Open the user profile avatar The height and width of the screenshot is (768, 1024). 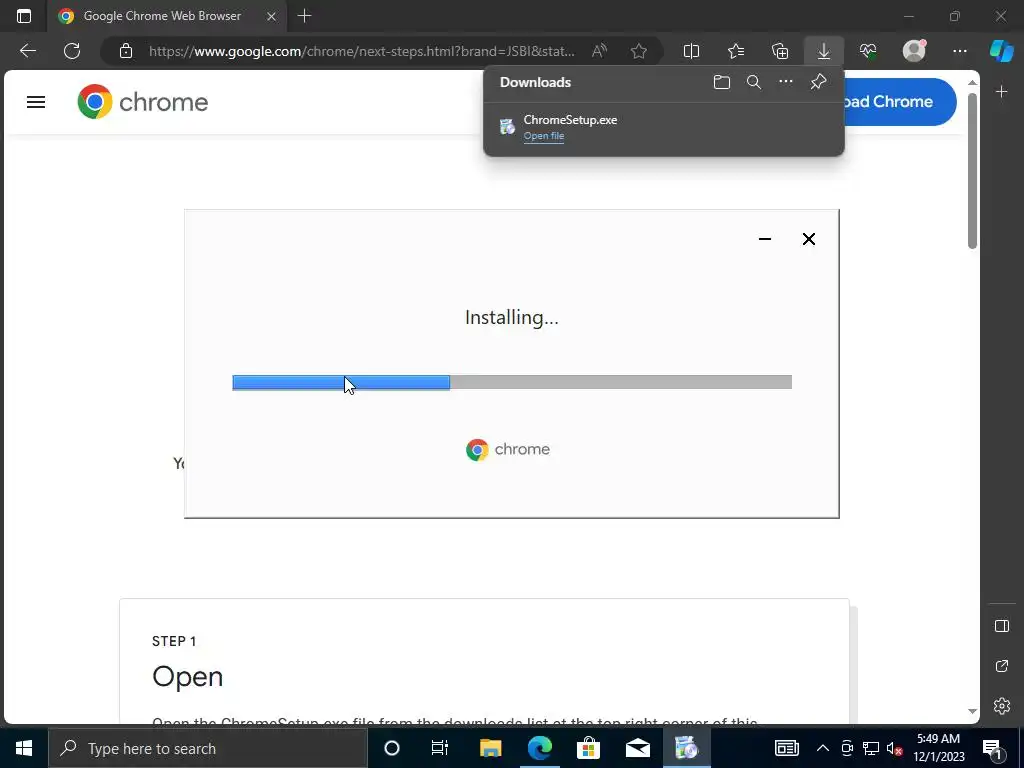point(914,51)
